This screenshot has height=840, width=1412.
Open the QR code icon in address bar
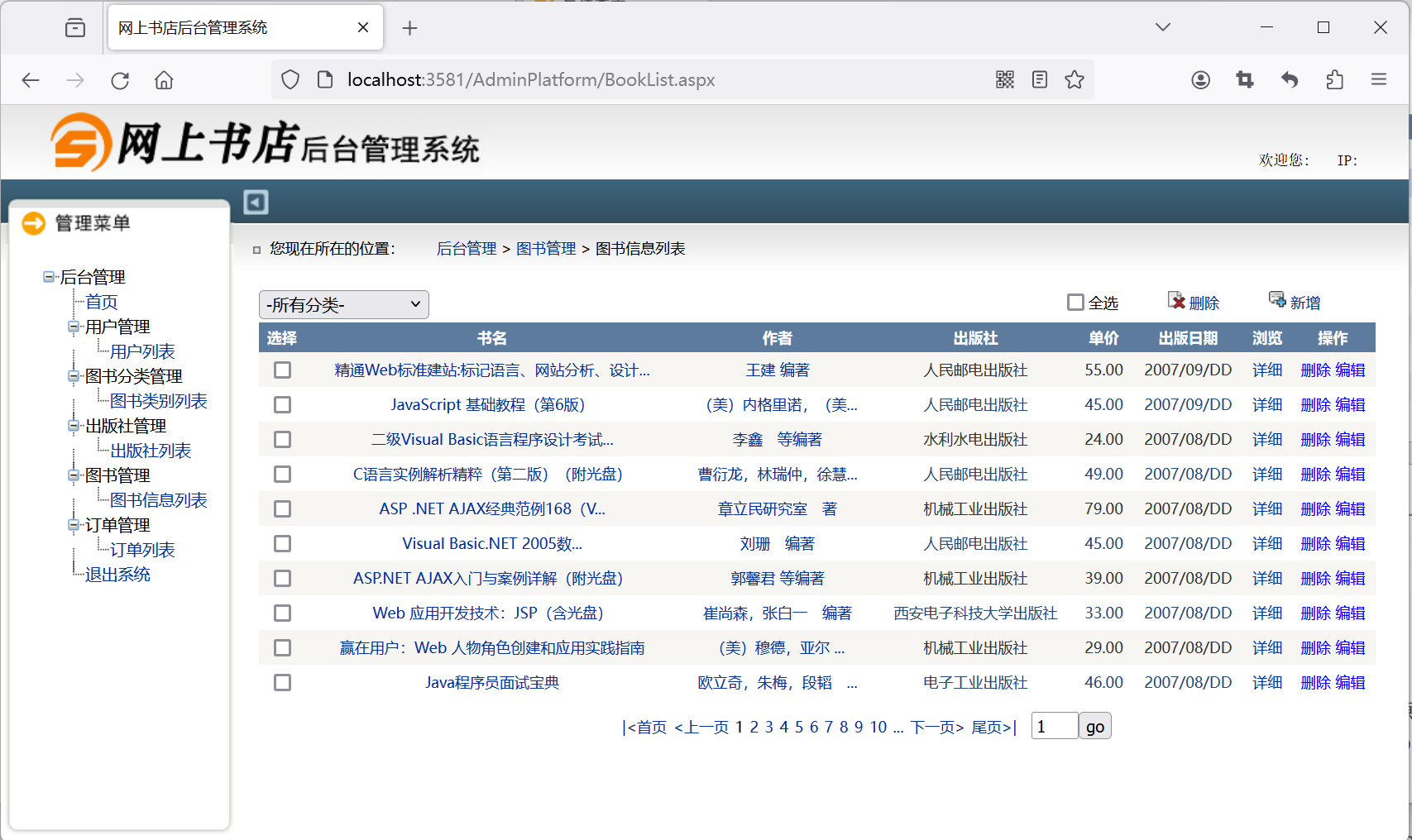(x=1005, y=80)
